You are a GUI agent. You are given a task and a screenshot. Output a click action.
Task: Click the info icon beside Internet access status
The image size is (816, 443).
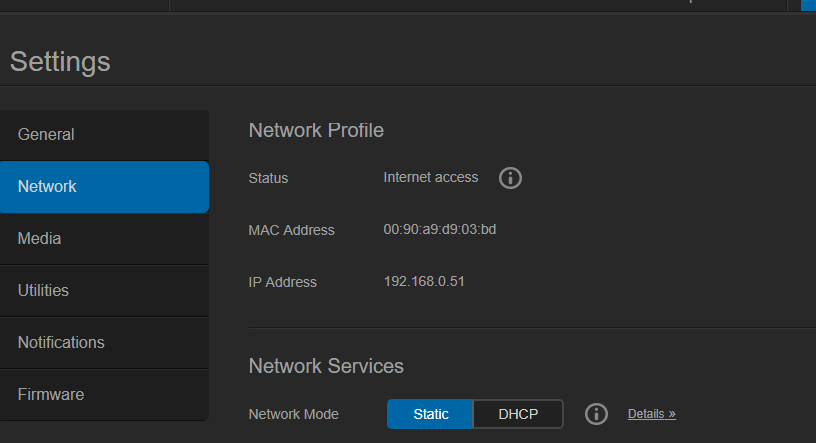pos(510,178)
